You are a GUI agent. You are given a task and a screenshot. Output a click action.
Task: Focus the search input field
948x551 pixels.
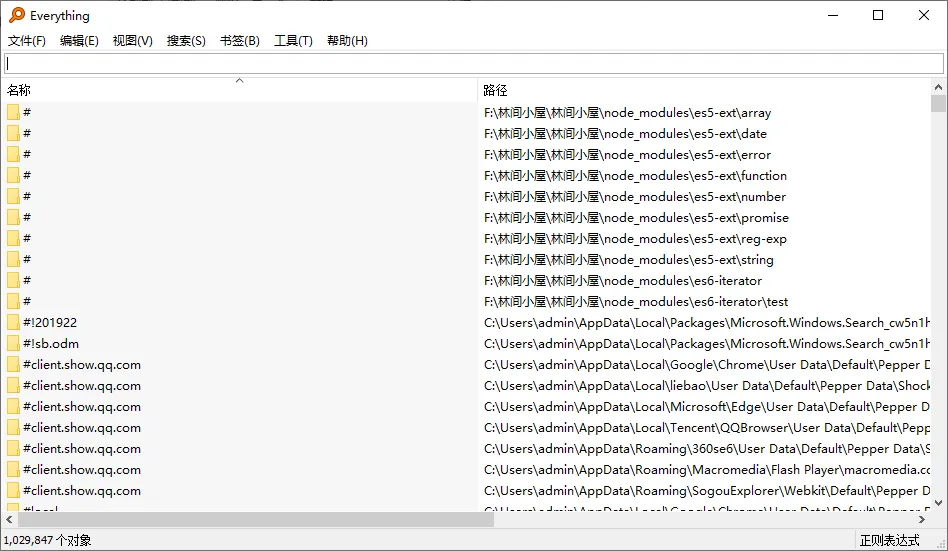pyautogui.click(x=474, y=64)
